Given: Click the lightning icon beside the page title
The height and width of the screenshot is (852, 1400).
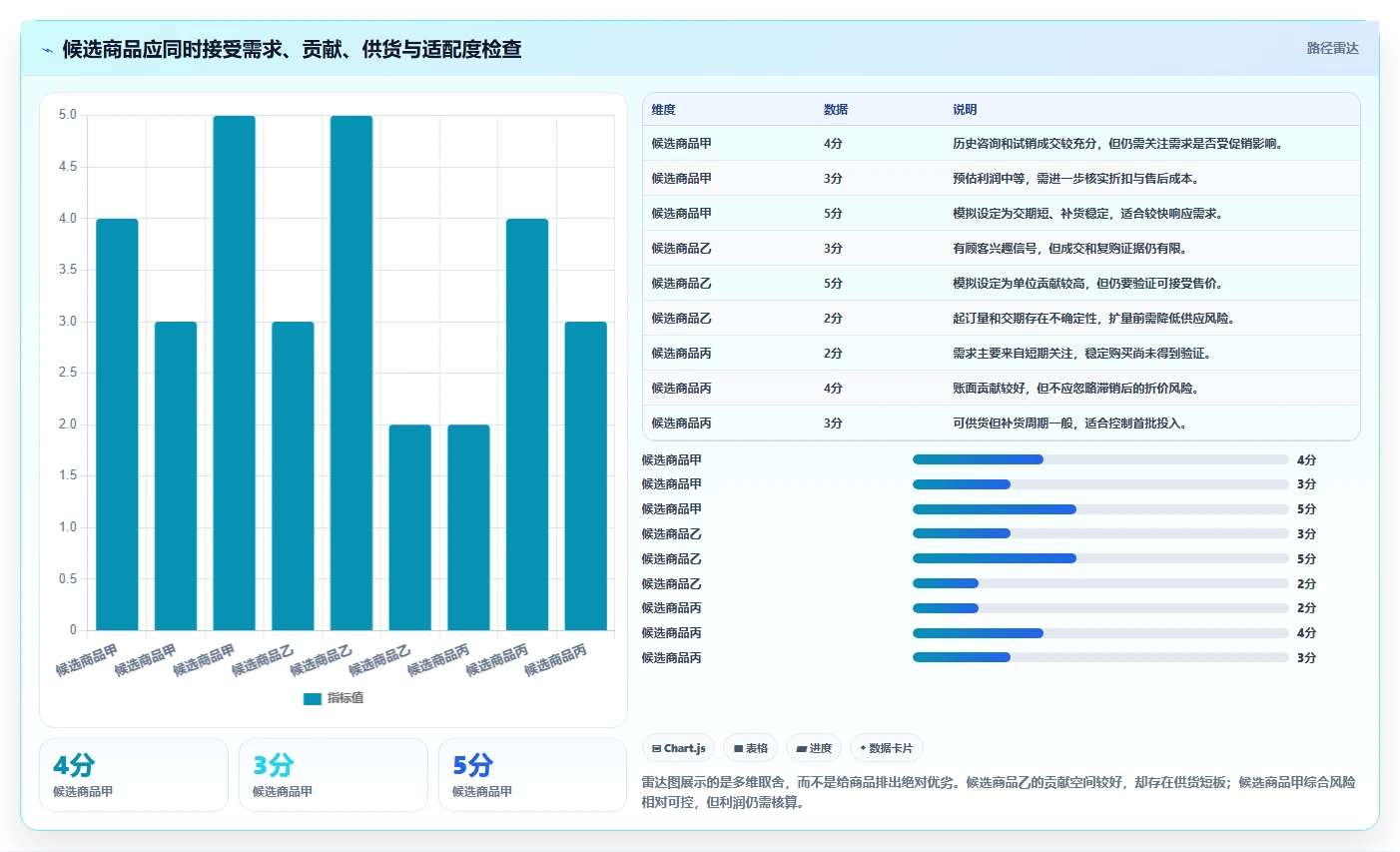Looking at the screenshot, I should 47,50.
